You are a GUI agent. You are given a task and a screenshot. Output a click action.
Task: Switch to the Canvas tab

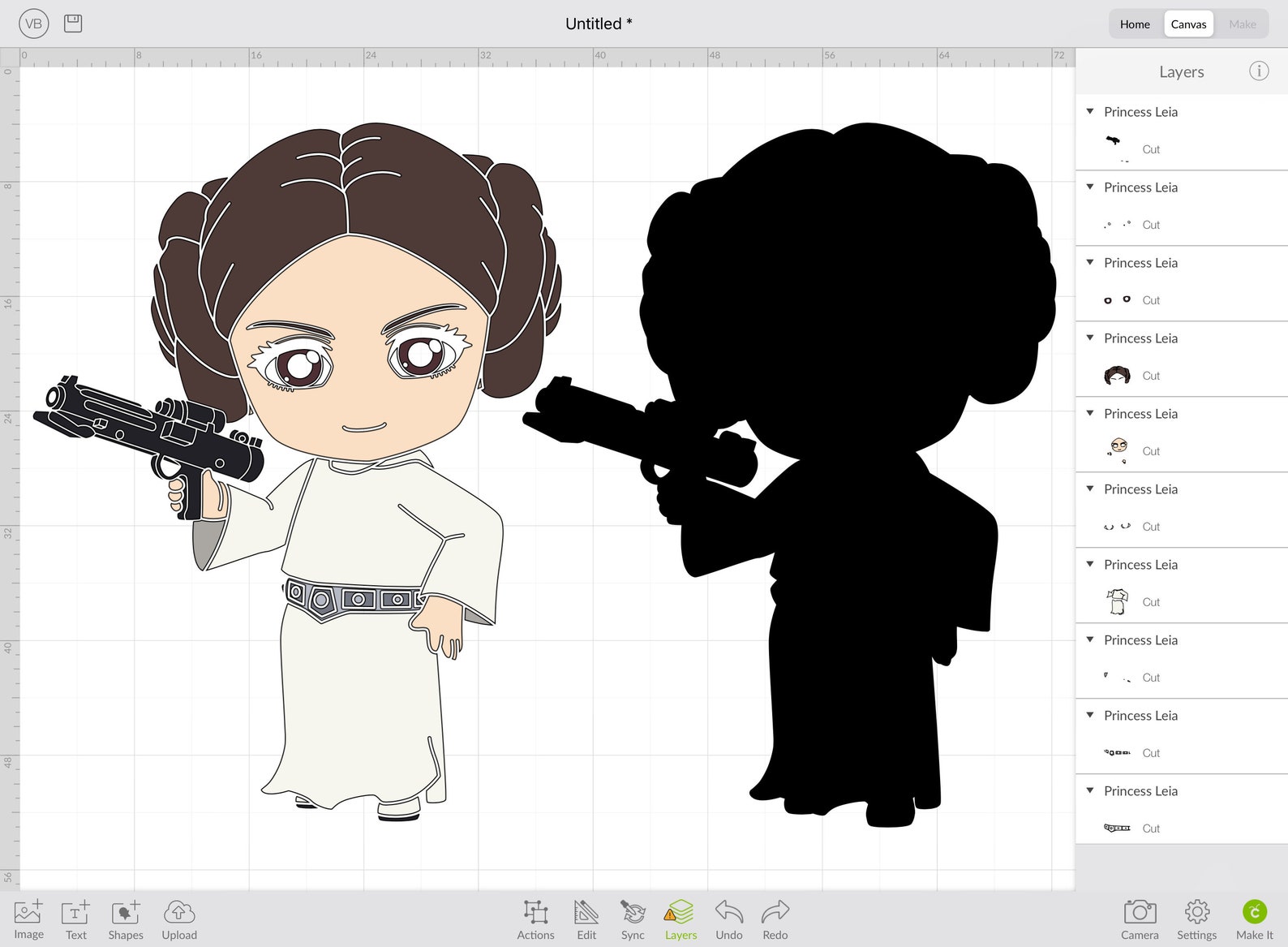1188,24
